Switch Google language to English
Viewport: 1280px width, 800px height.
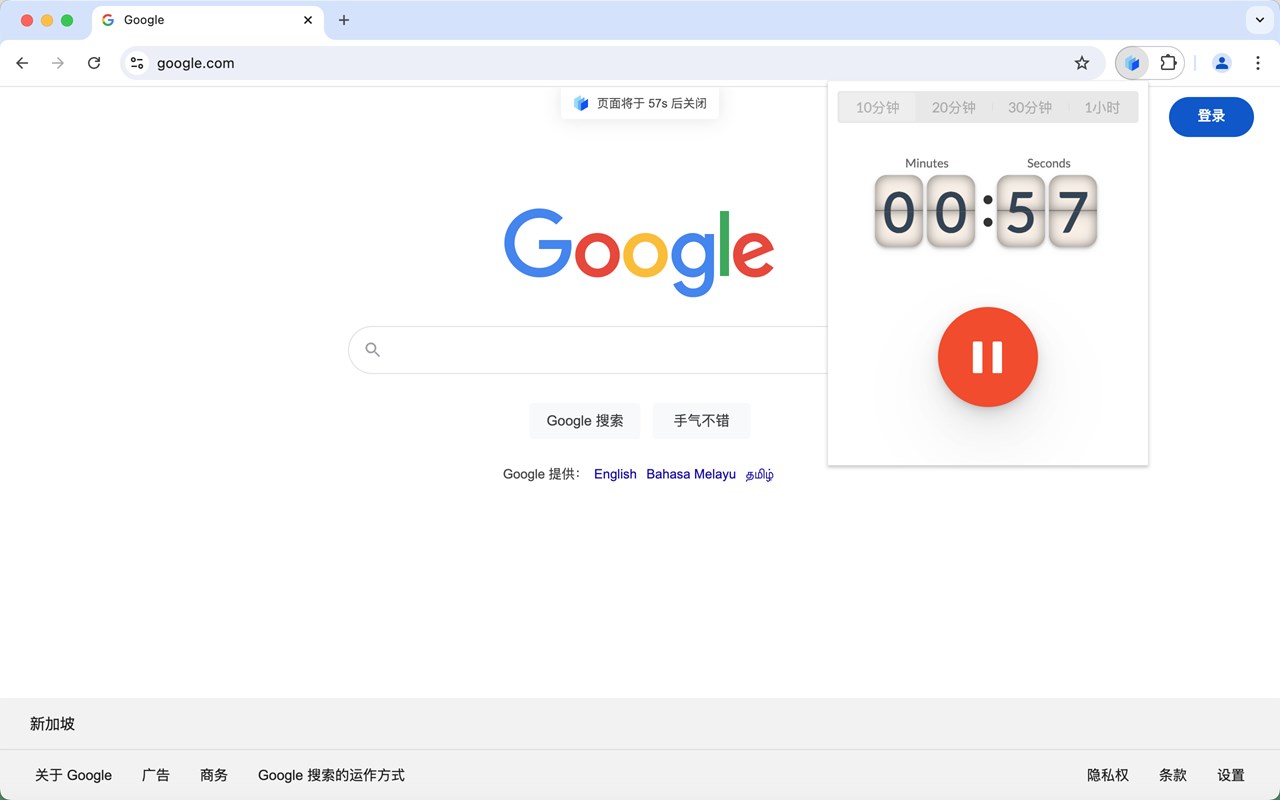pyautogui.click(x=615, y=474)
